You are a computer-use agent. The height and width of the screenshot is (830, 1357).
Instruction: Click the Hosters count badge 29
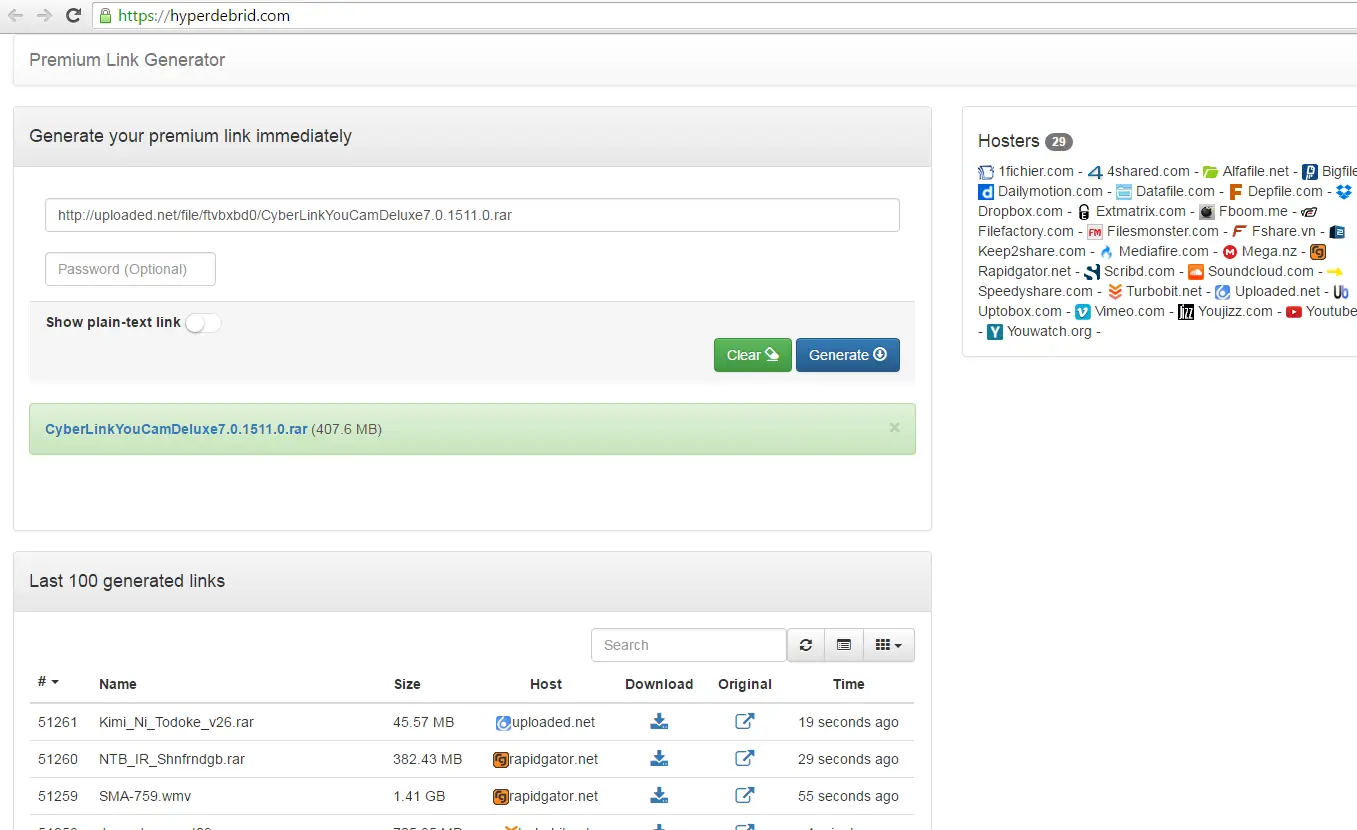(1059, 142)
